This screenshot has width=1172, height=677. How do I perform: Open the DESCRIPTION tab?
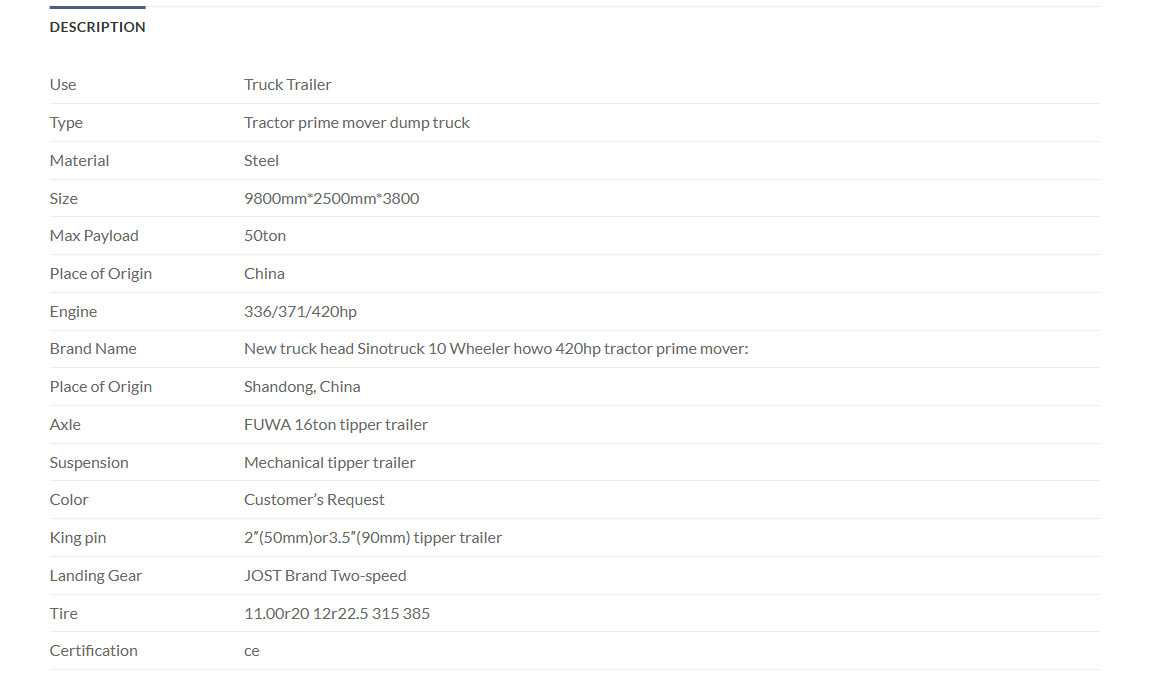[97, 27]
